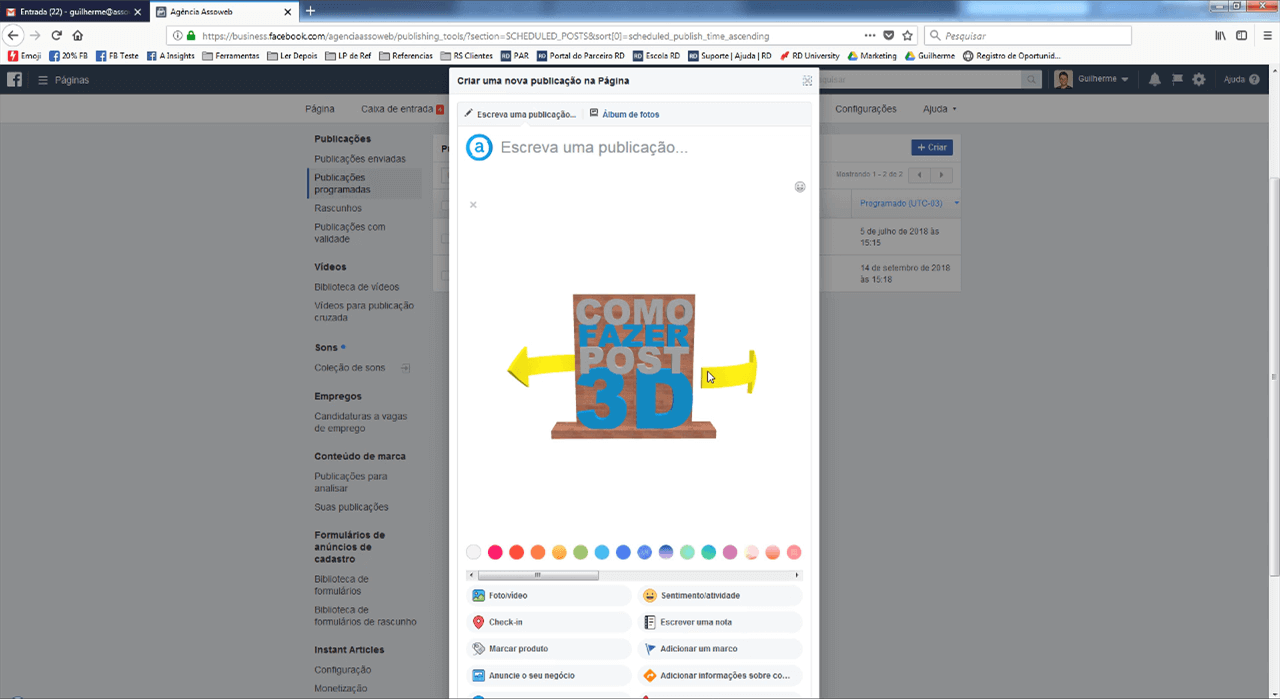Screen dimensions: 1280x699
Task: Select the pink background color swatch
Action: (495, 552)
